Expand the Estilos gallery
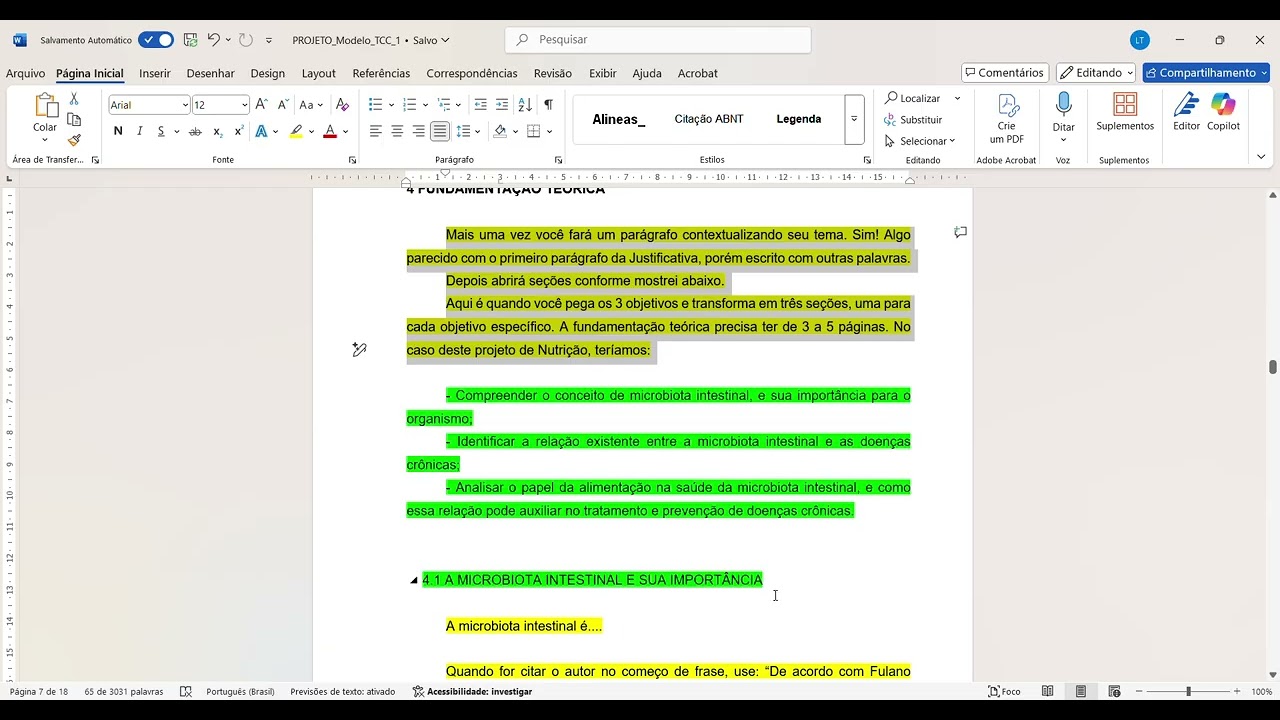This screenshot has width=1280, height=720. click(854, 119)
